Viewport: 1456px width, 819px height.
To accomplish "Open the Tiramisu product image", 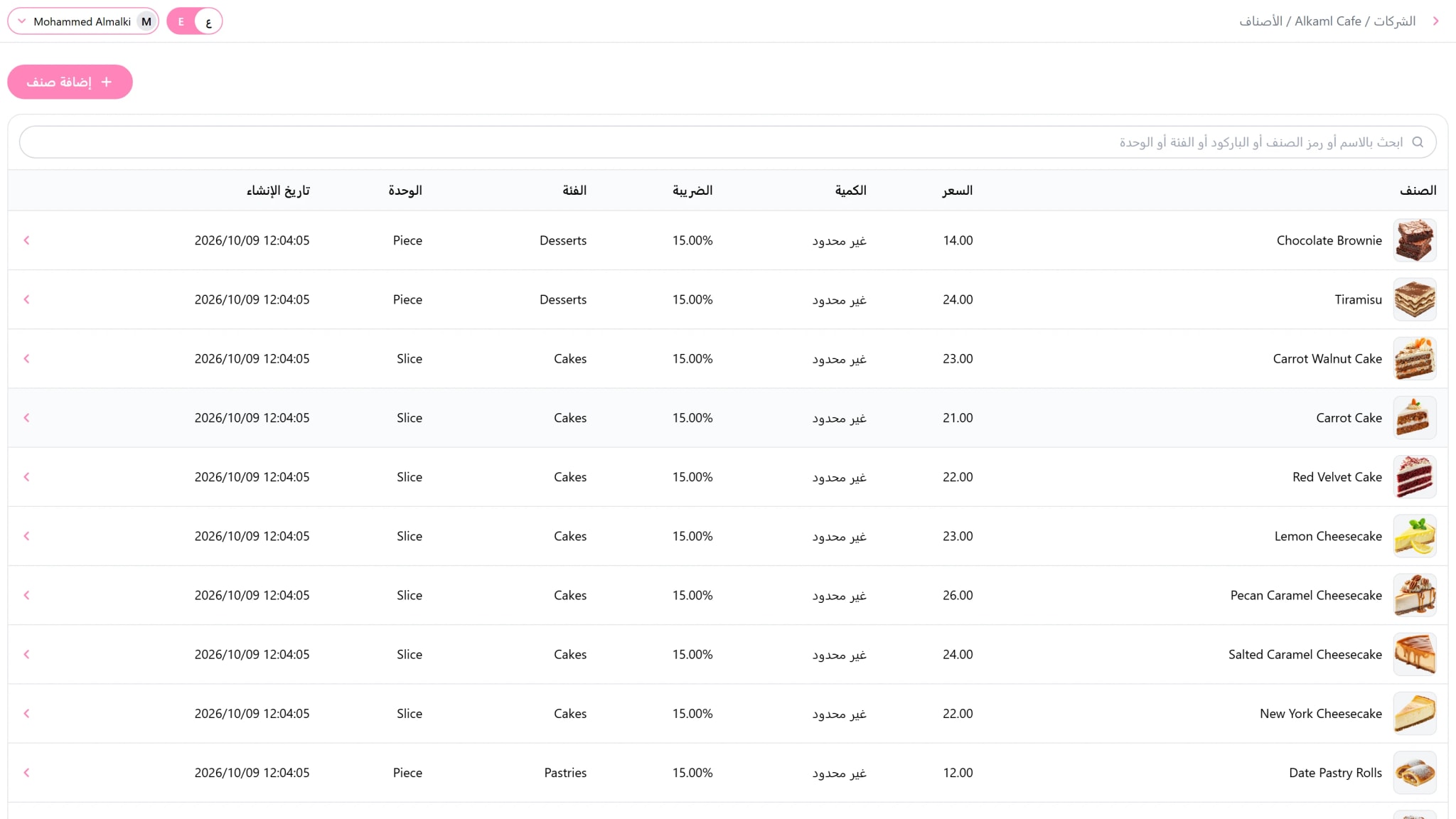I will tap(1415, 299).
